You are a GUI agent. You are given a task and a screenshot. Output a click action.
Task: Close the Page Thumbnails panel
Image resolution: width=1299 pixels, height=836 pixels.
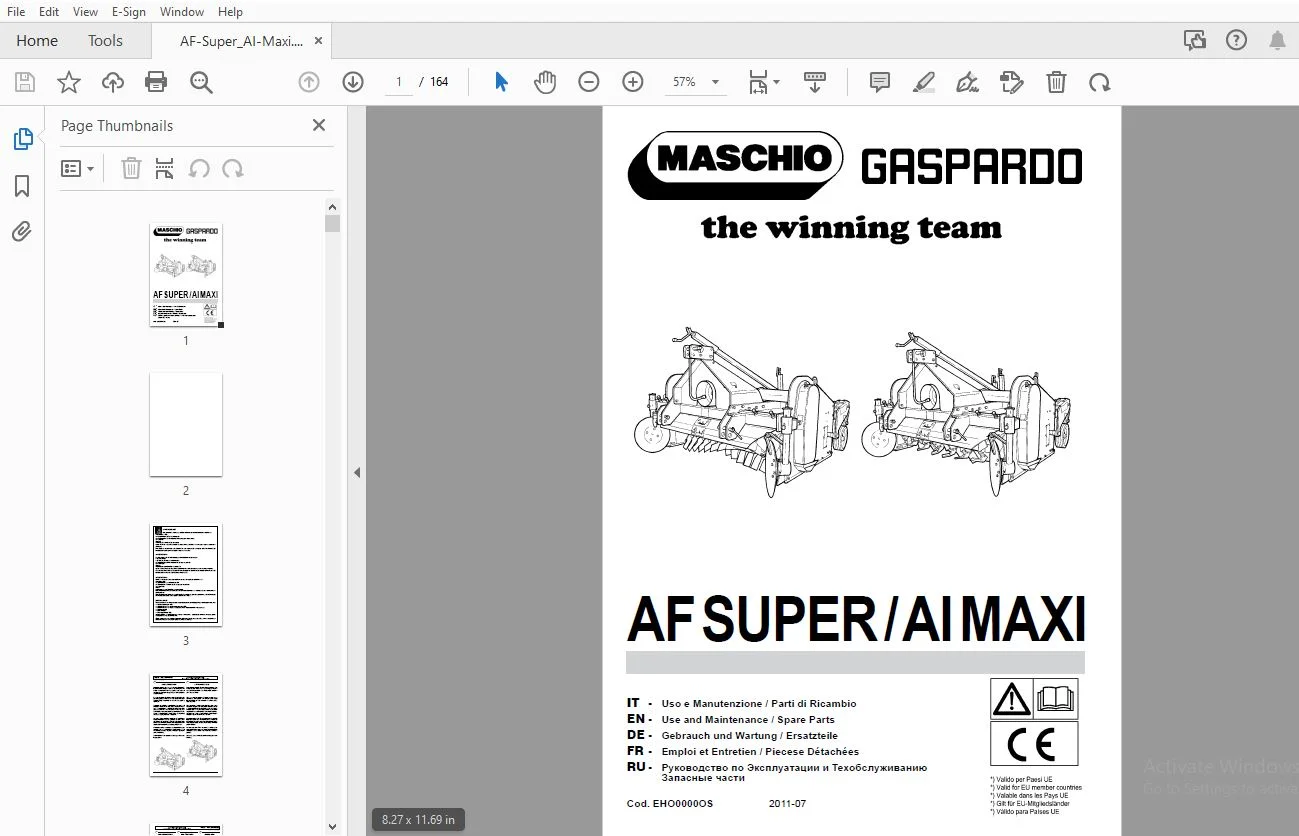click(319, 125)
